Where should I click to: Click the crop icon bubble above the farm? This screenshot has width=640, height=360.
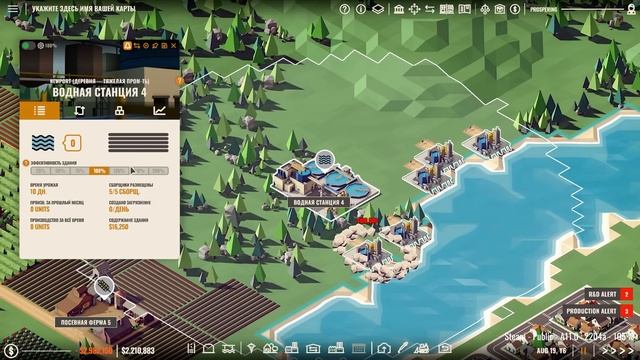coord(104,286)
